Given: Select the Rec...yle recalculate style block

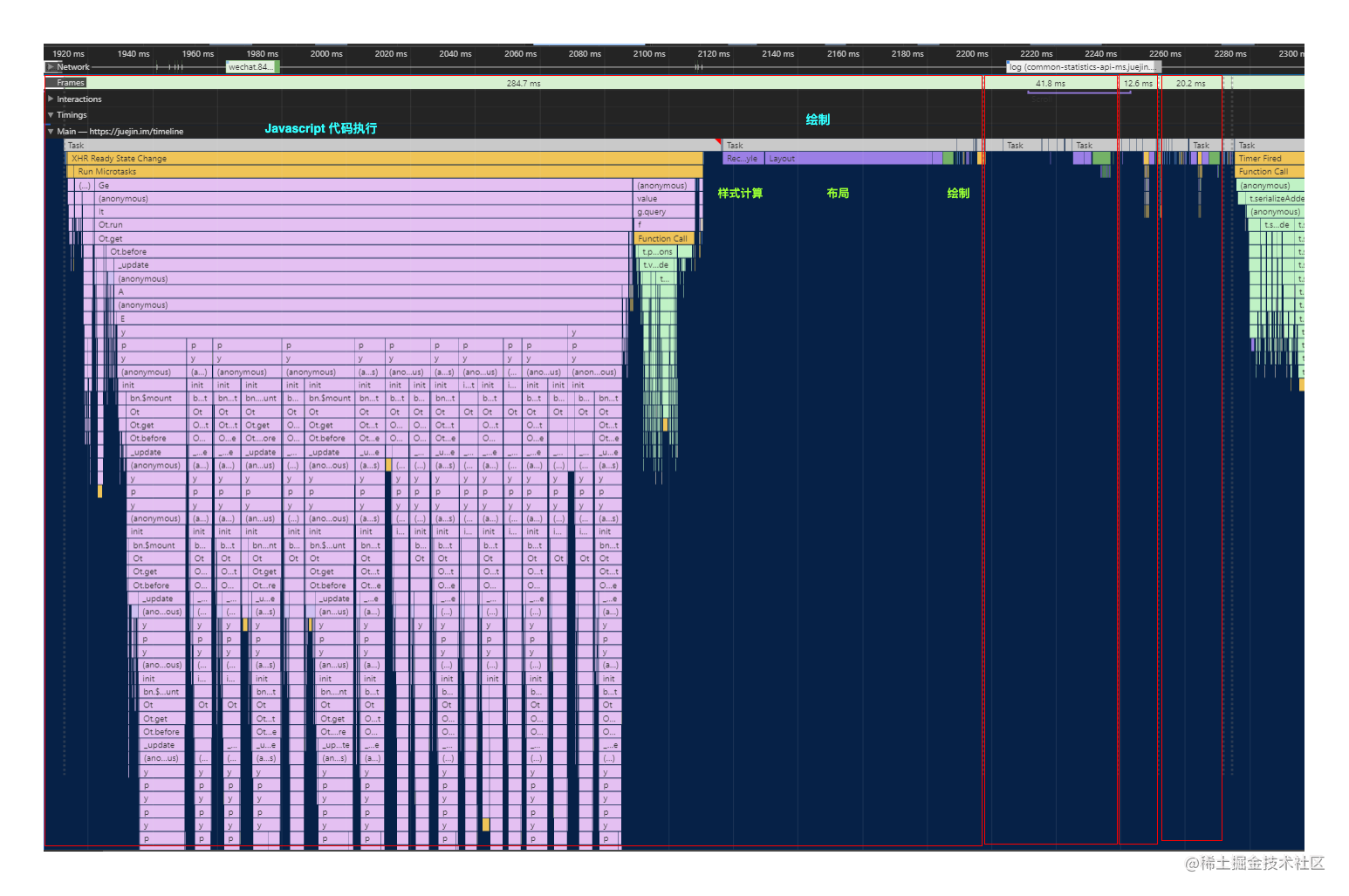Looking at the screenshot, I should [743, 159].
